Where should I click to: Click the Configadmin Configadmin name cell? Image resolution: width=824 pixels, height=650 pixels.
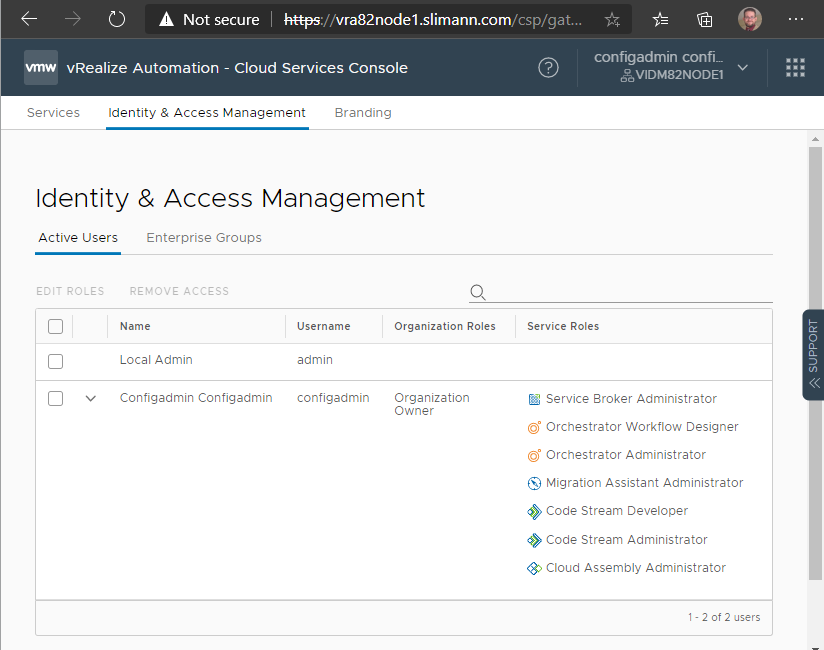[196, 398]
